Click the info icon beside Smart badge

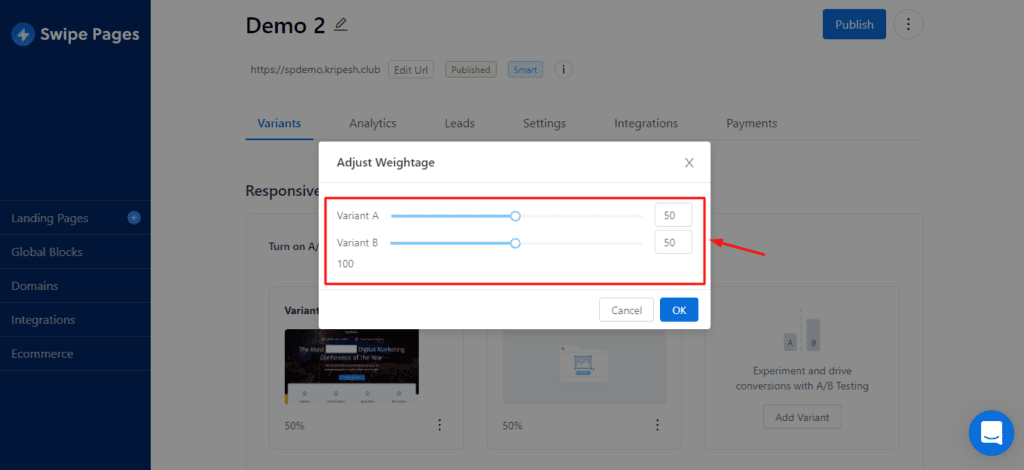pos(564,70)
